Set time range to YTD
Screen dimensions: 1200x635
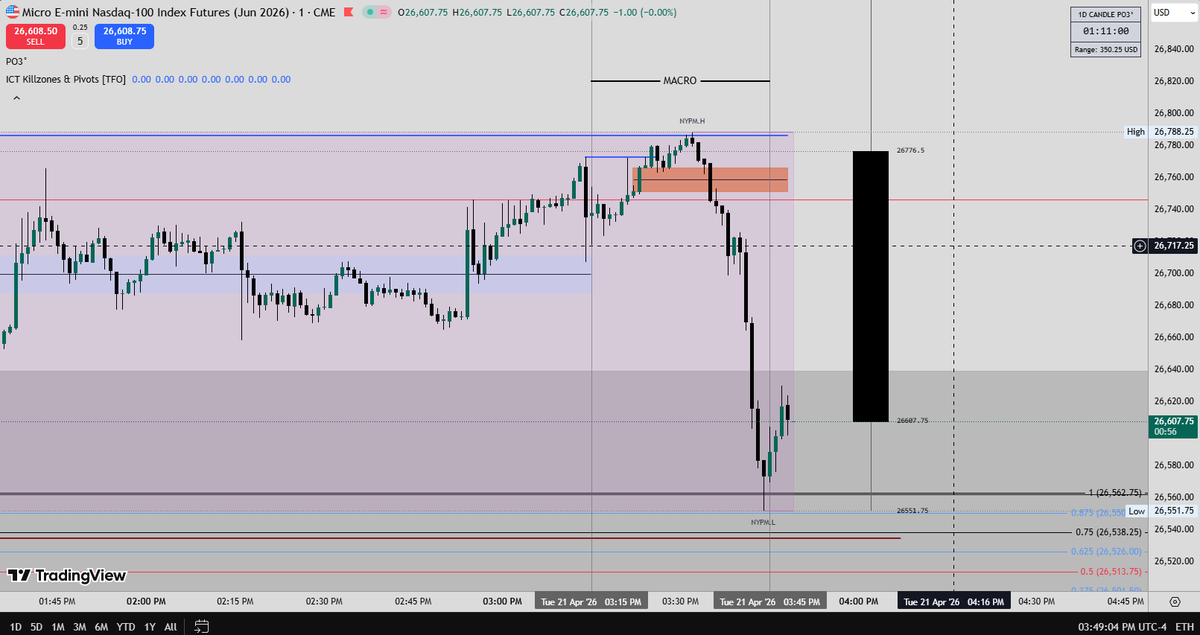[x=125, y=626]
